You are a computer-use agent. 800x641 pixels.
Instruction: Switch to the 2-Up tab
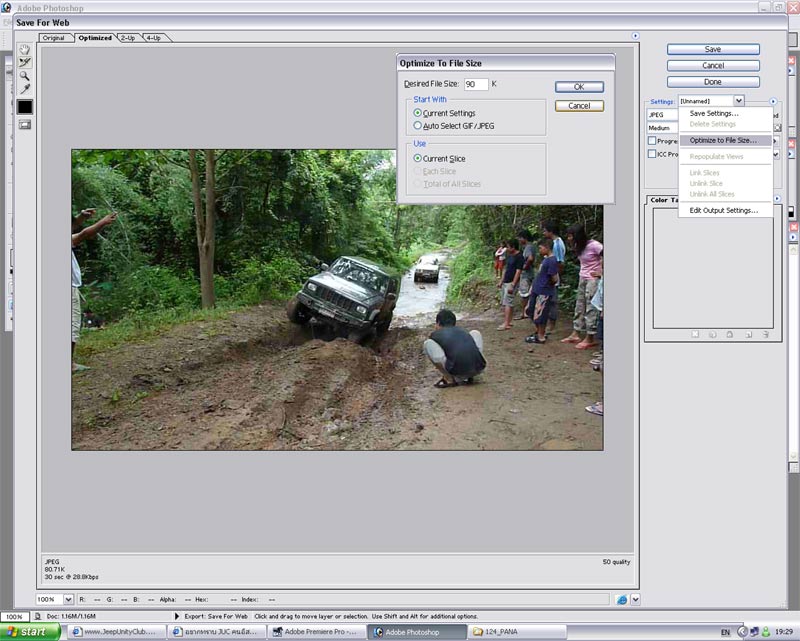tap(128, 38)
